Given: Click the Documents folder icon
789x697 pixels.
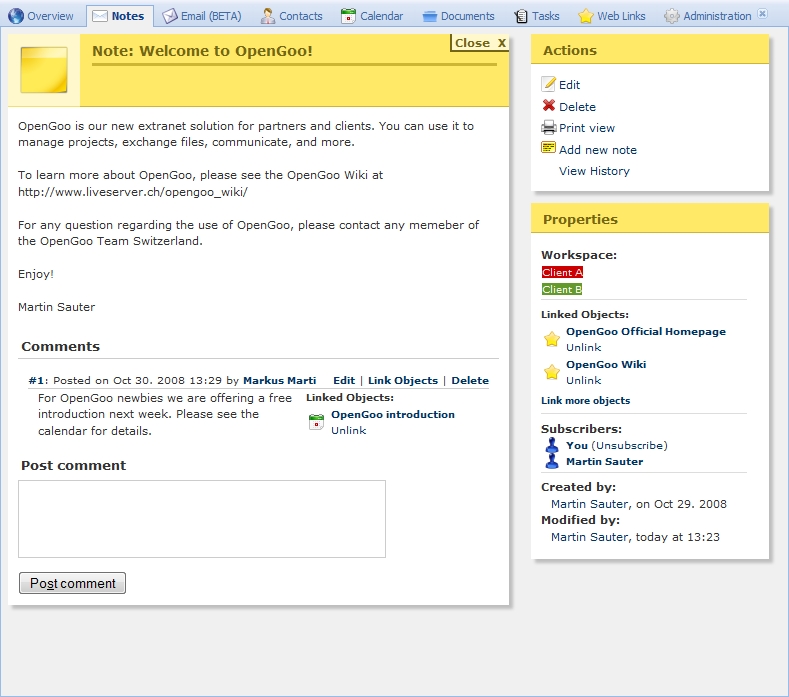Looking at the screenshot, I should (429, 17).
